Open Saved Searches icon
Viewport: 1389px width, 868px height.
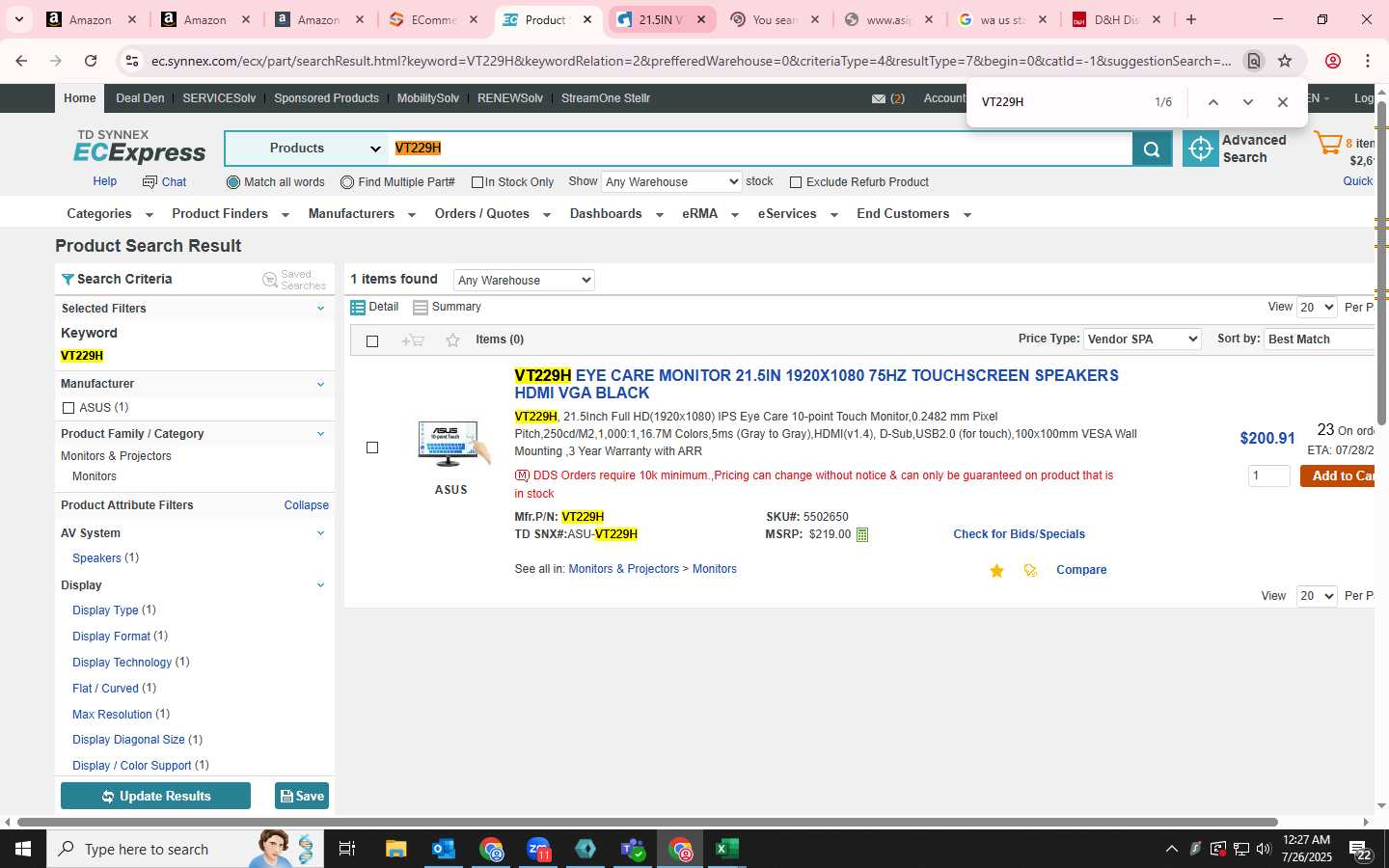tap(270, 280)
